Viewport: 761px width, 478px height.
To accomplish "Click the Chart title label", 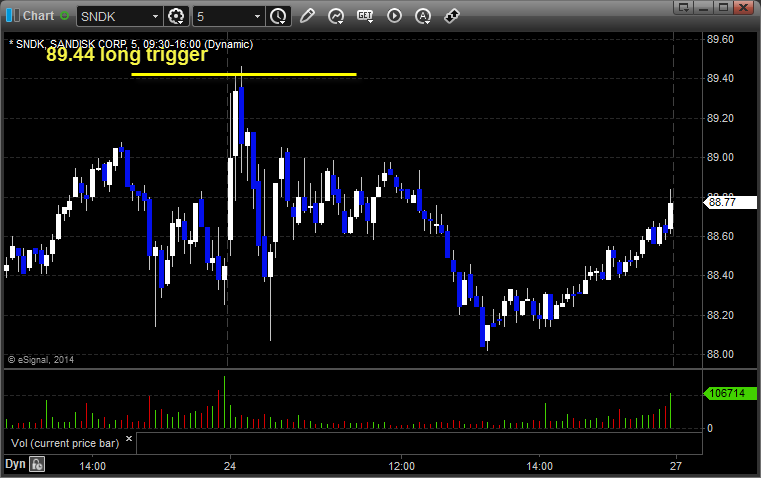I will (x=38, y=16).
